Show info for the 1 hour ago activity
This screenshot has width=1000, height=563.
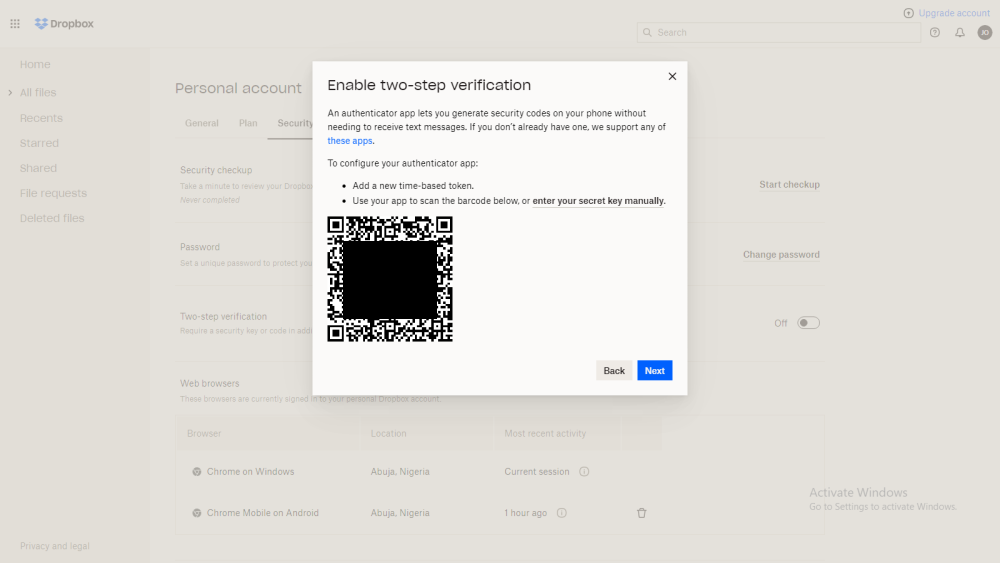[x=561, y=513]
